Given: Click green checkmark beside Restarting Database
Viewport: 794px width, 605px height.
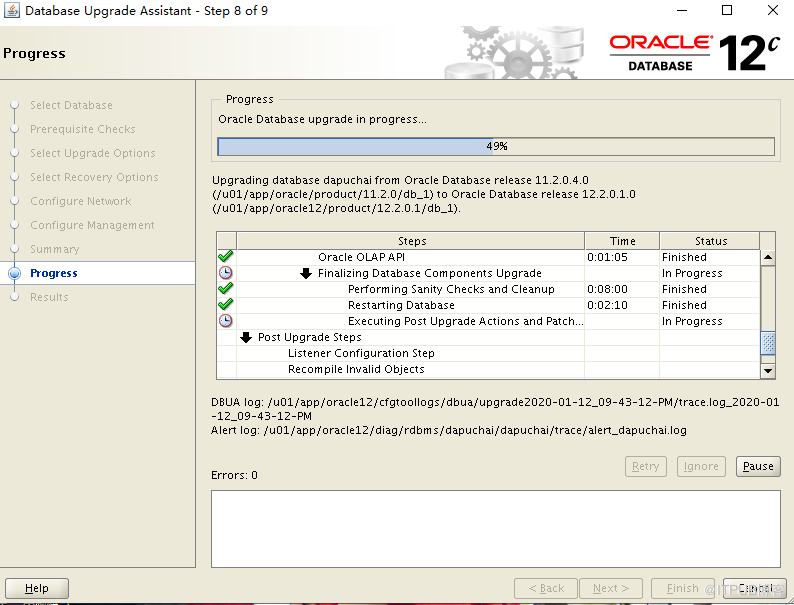Looking at the screenshot, I should tap(226, 305).
